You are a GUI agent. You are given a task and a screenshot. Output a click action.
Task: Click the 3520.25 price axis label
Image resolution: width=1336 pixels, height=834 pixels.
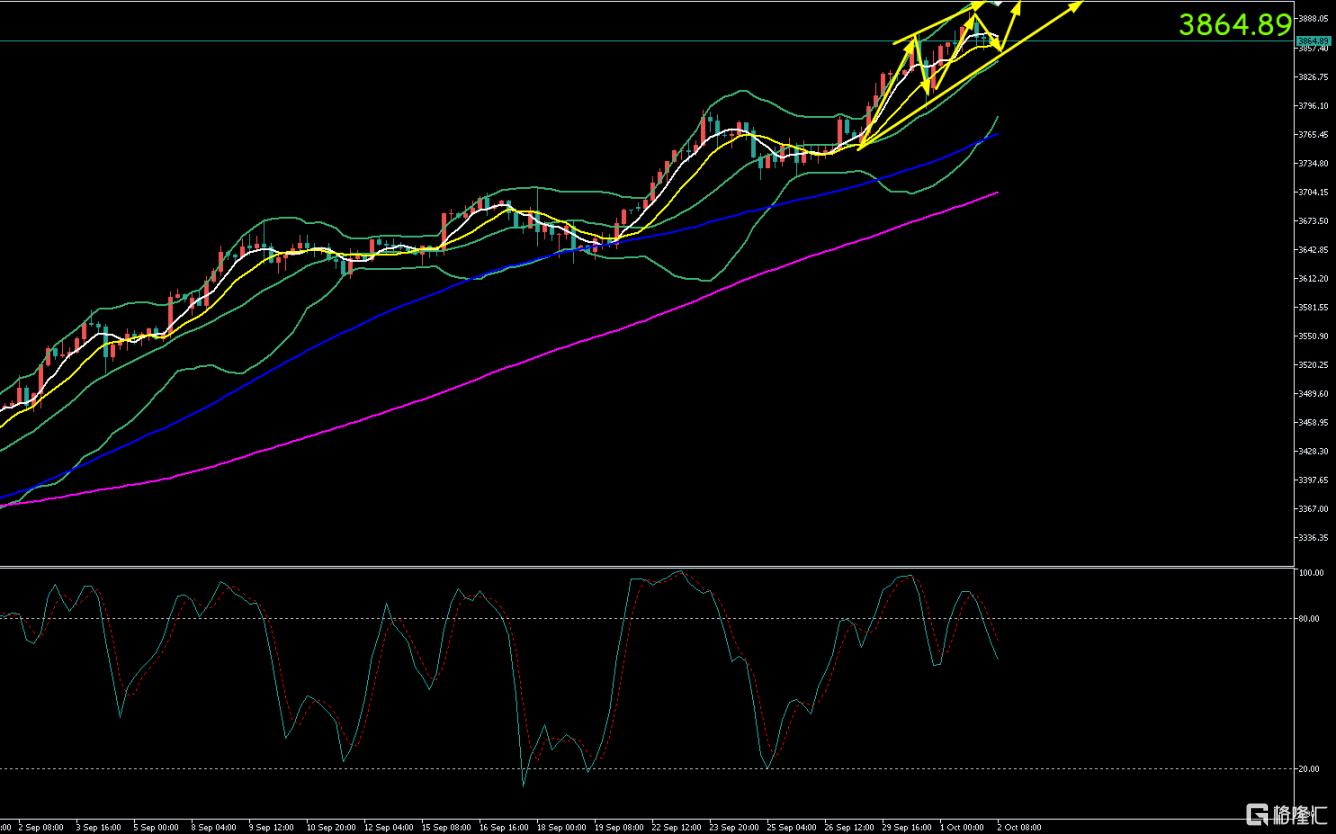coord(1313,365)
